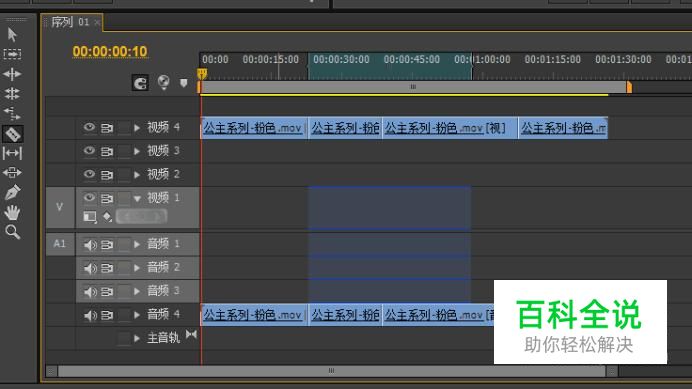Toggle sync lock on 视频 2
Screen dimensions: 692x389
pyautogui.click(x=107, y=175)
